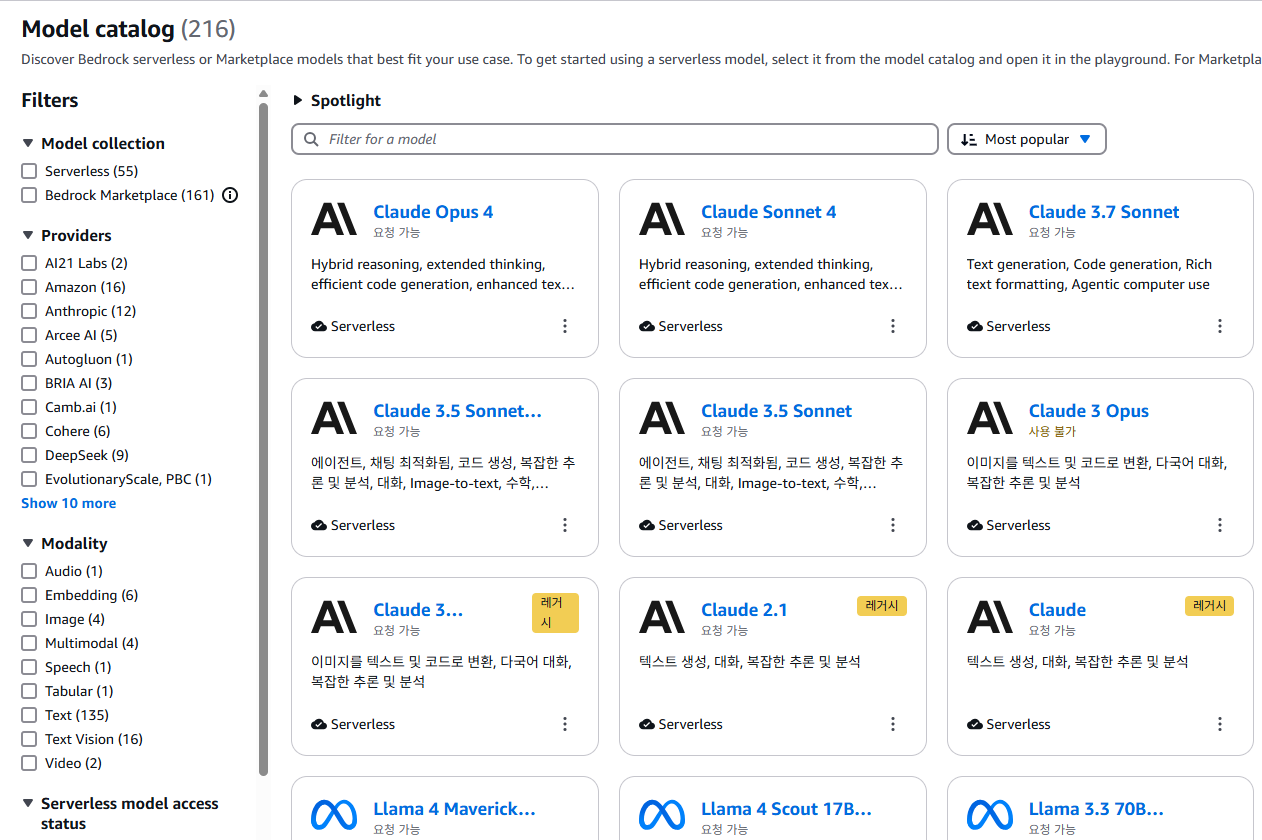Check the Multimodal (4) modality filter
The image size is (1262, 840).
click(x=29, y=643)
